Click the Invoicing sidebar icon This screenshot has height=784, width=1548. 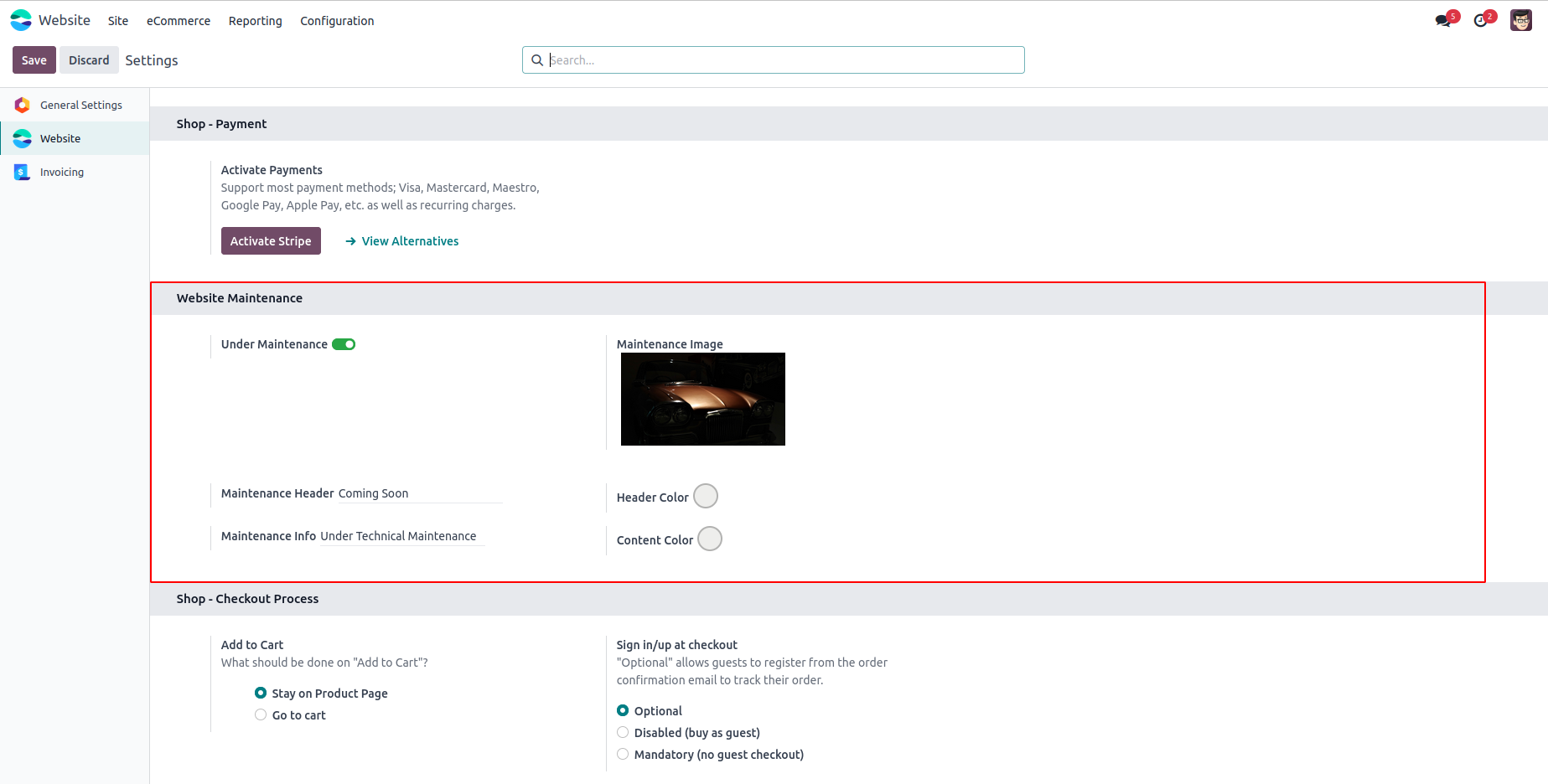23,172
